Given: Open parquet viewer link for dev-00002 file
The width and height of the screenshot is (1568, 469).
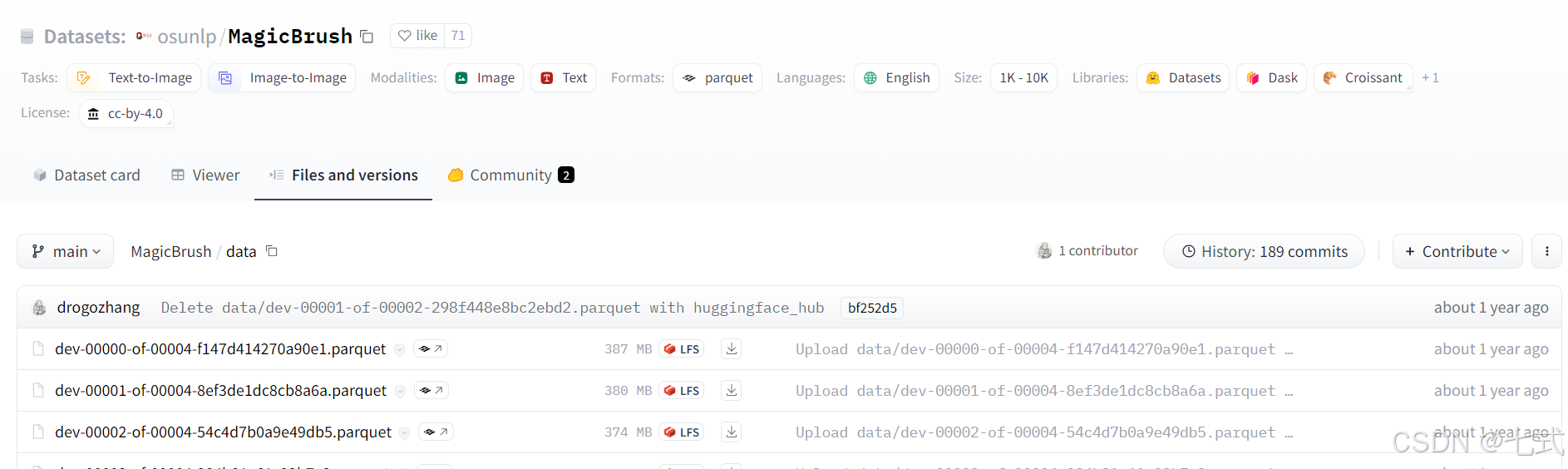Looking at the screenshot, I should (436, 432).
